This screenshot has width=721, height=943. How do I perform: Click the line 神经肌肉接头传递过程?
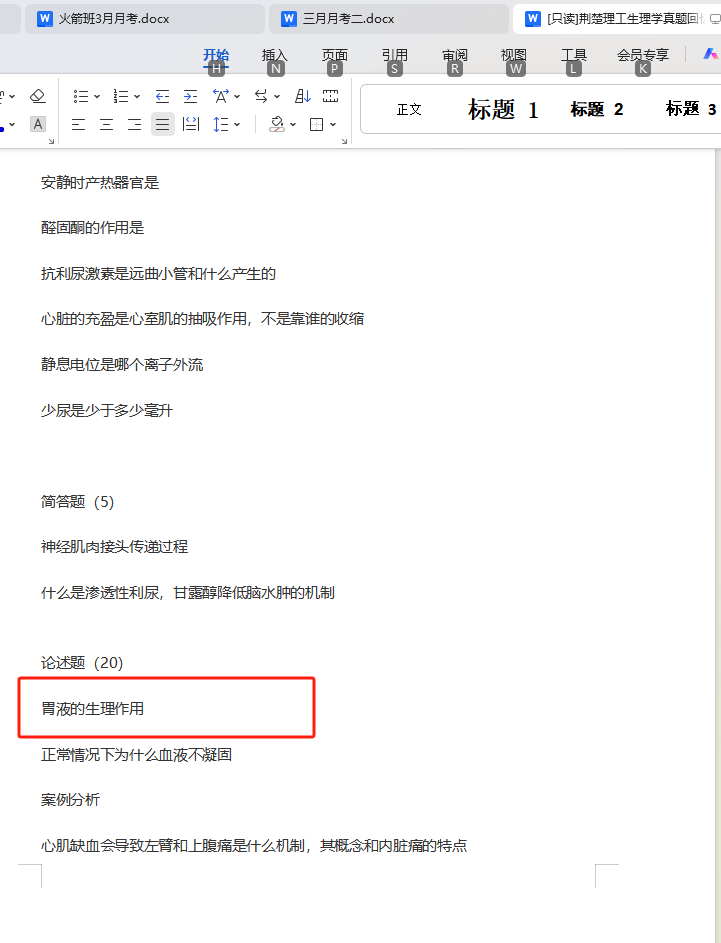coord(114,547)
